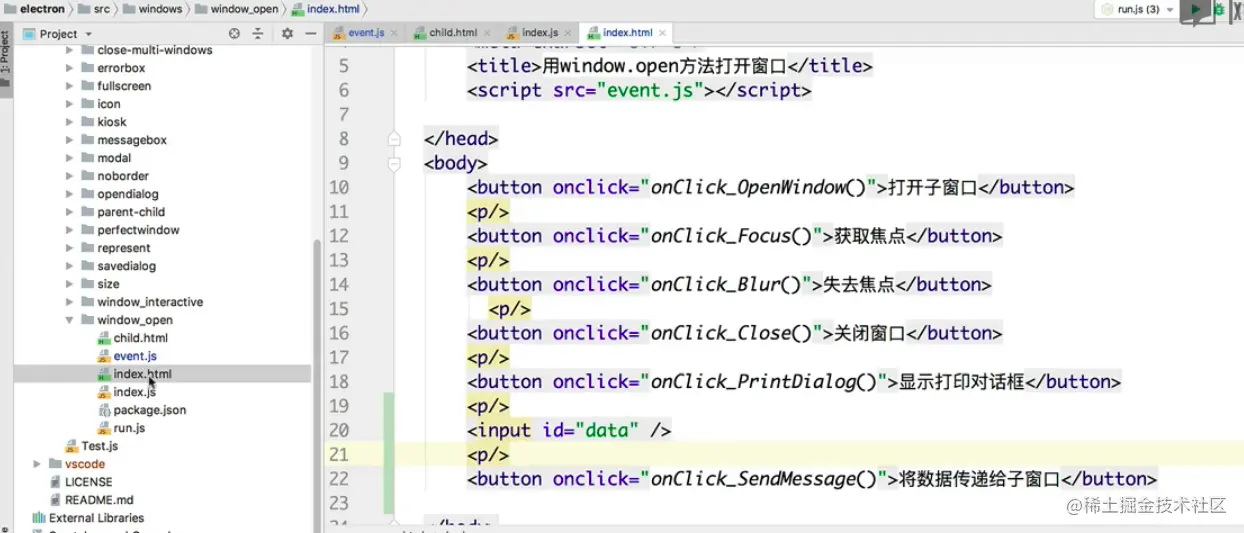Click windows in the breadcrumb path
1244x533 pixels.
(154, 9)
